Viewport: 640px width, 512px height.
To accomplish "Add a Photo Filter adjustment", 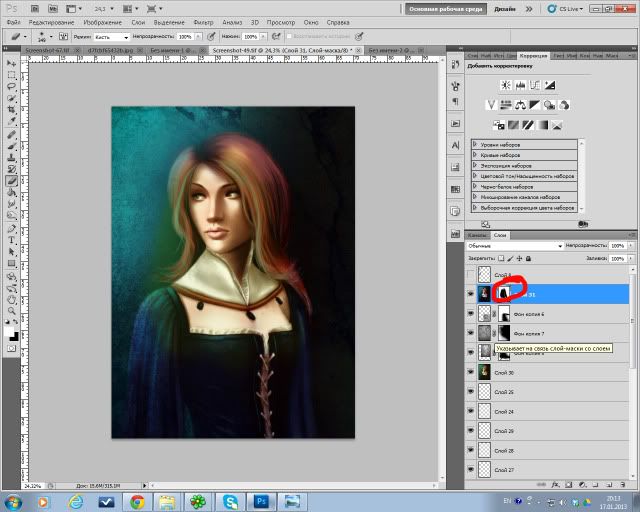I will pos(549,105).
